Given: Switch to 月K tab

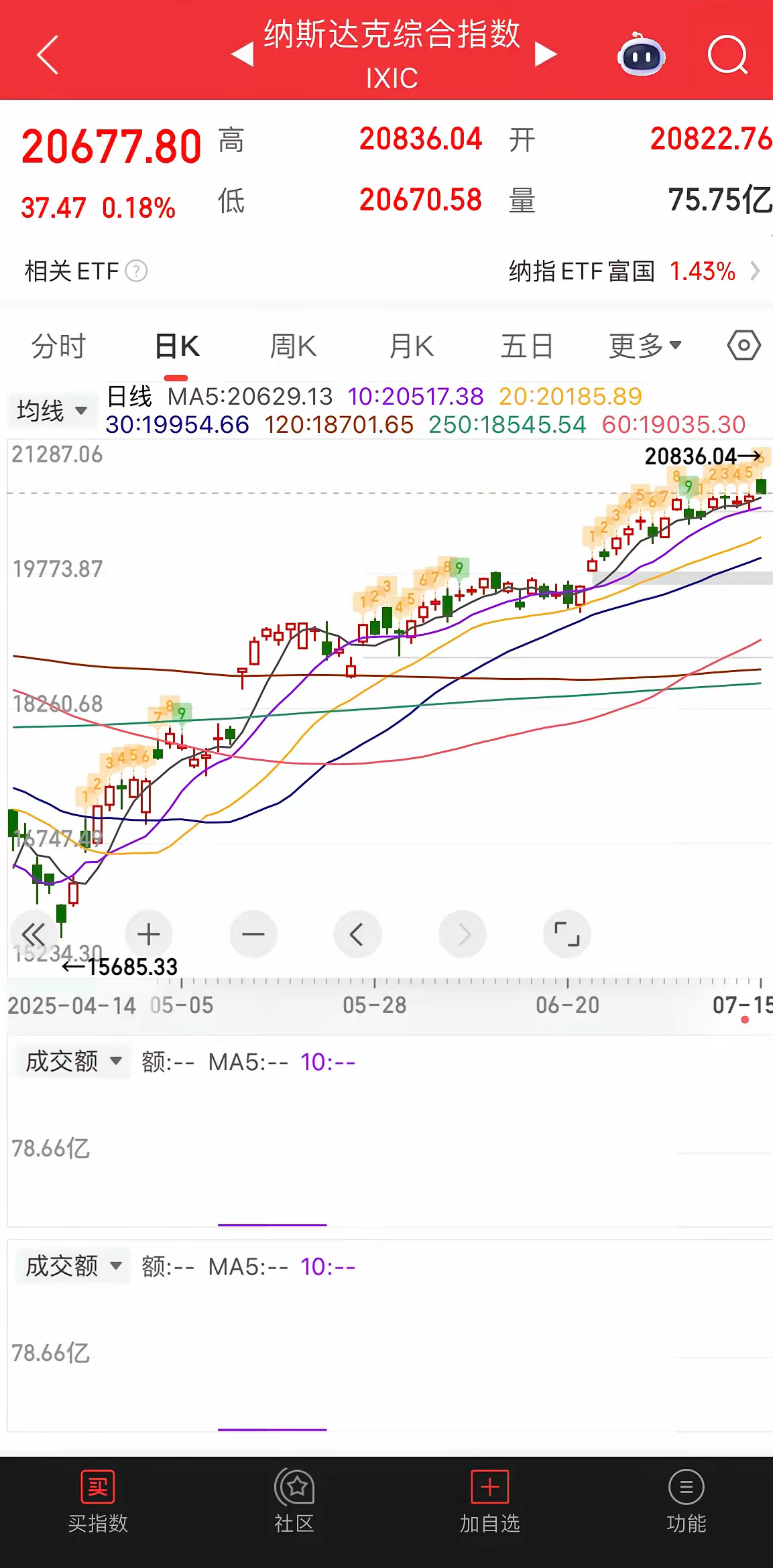Looking at the screenshot, I should pyautogui.click(x=412, y=346).
